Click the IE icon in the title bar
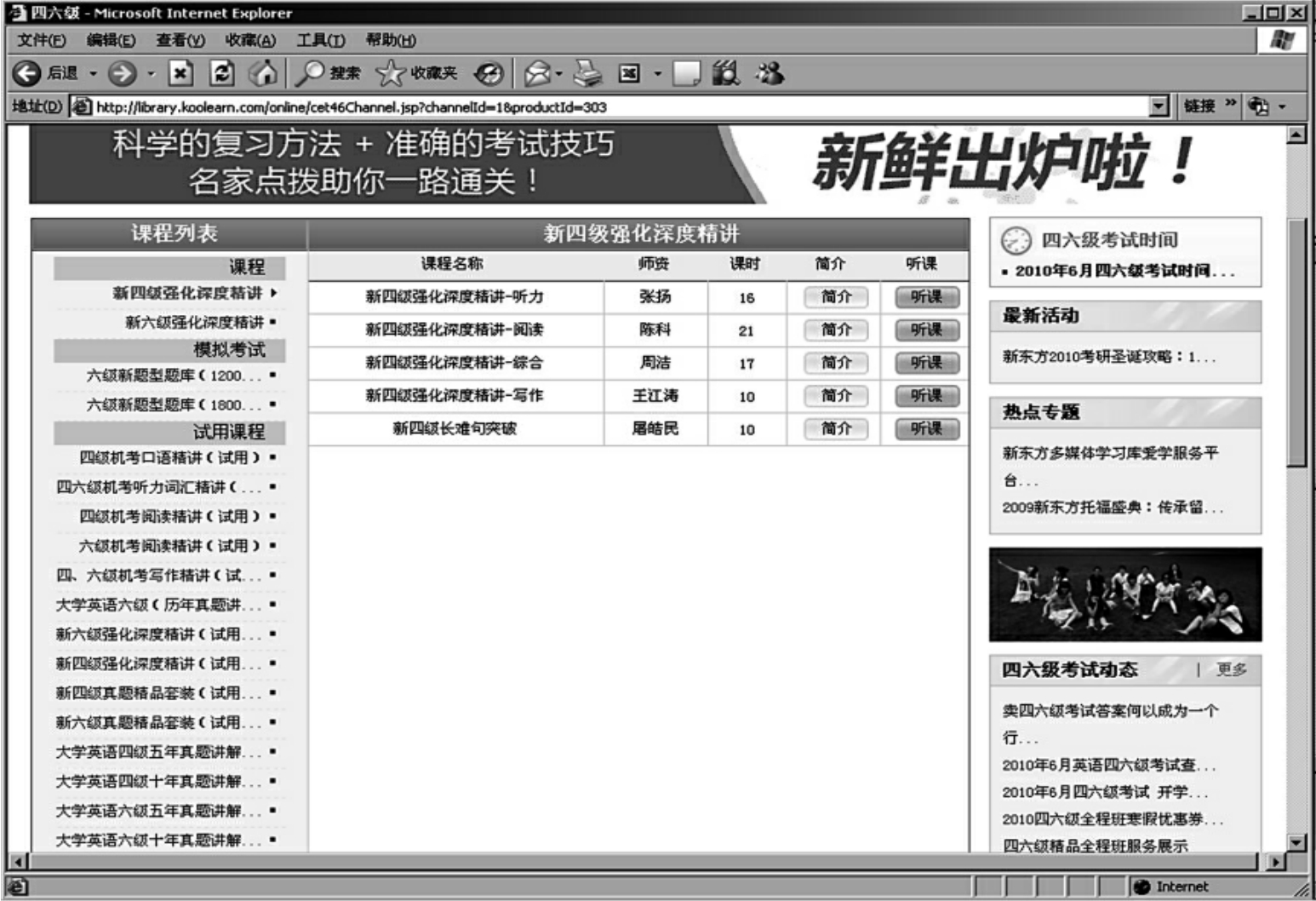The width and height of the screenshot is (1316, 901). (x=17, y=13)
